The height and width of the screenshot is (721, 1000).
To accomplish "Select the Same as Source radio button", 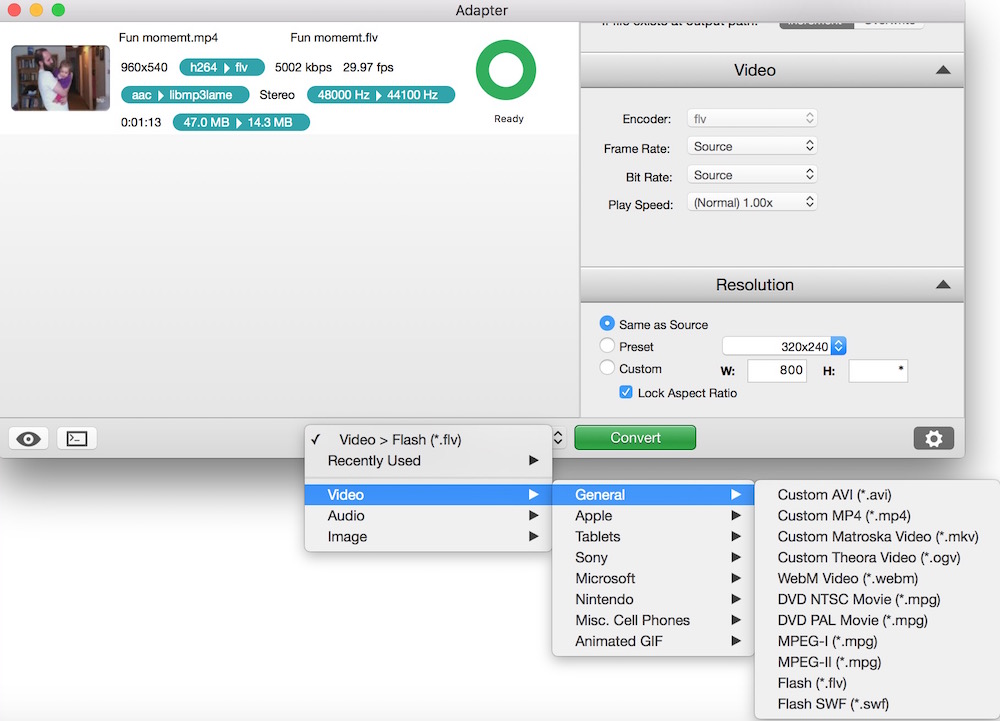I will point(607,324).
